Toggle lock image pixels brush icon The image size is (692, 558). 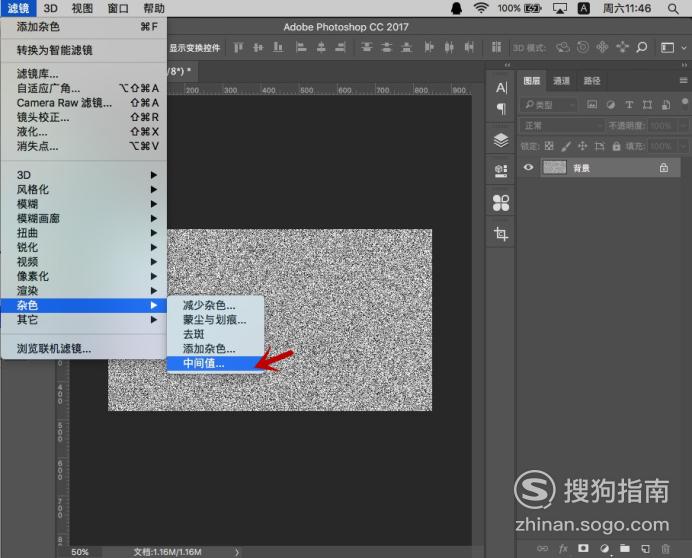pyautogui.click(x=566, y=146)
